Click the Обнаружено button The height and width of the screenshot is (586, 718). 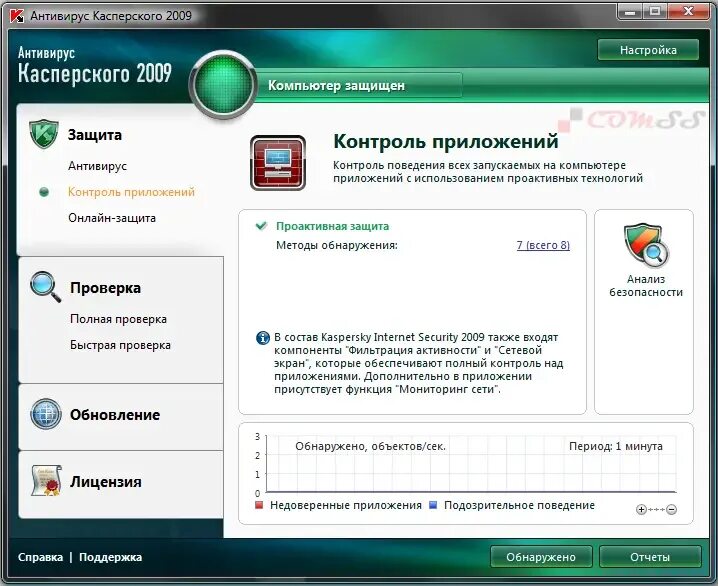541,557
